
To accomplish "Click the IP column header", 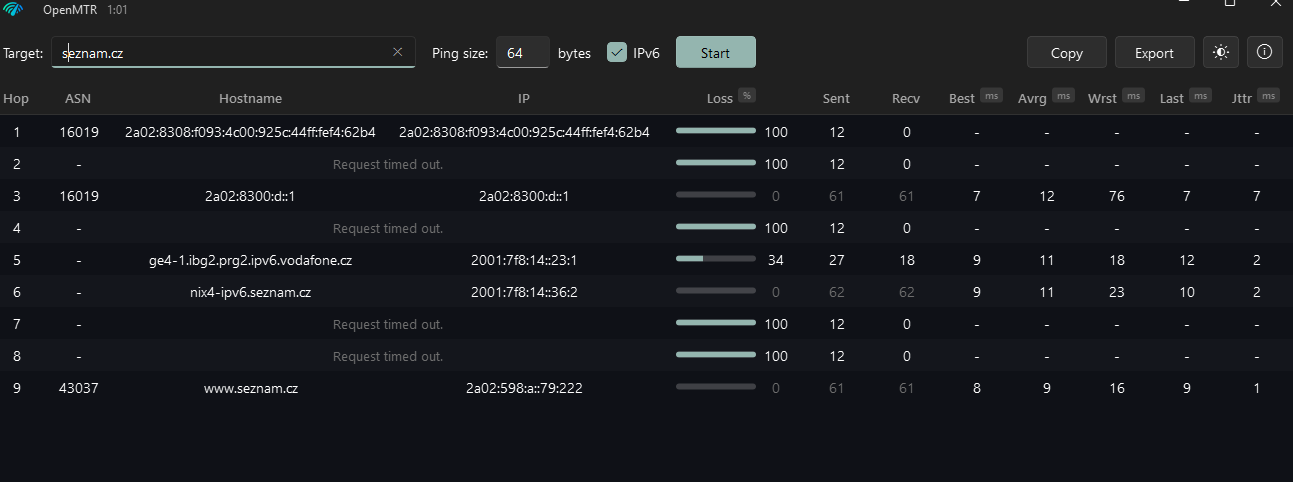I will point(524,98).
